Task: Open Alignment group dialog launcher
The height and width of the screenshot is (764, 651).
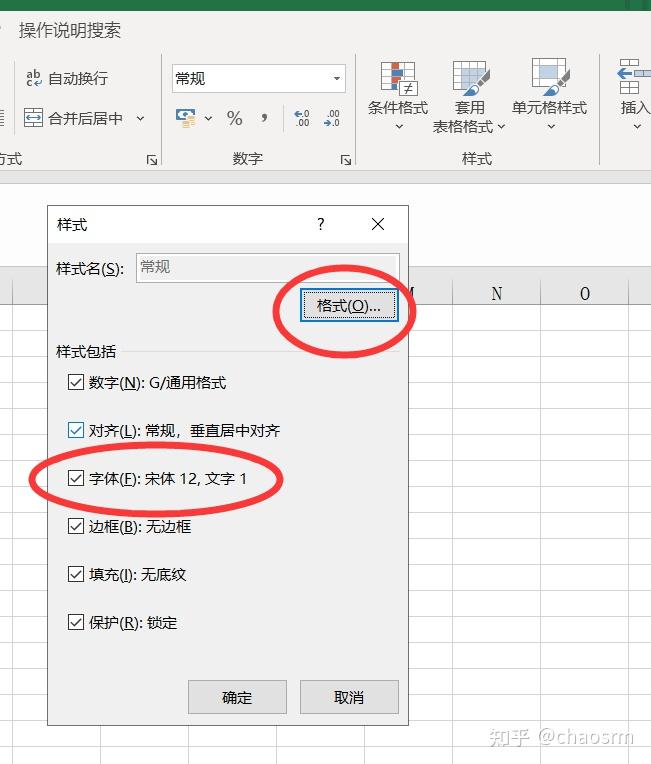Action: coord(152,160)
